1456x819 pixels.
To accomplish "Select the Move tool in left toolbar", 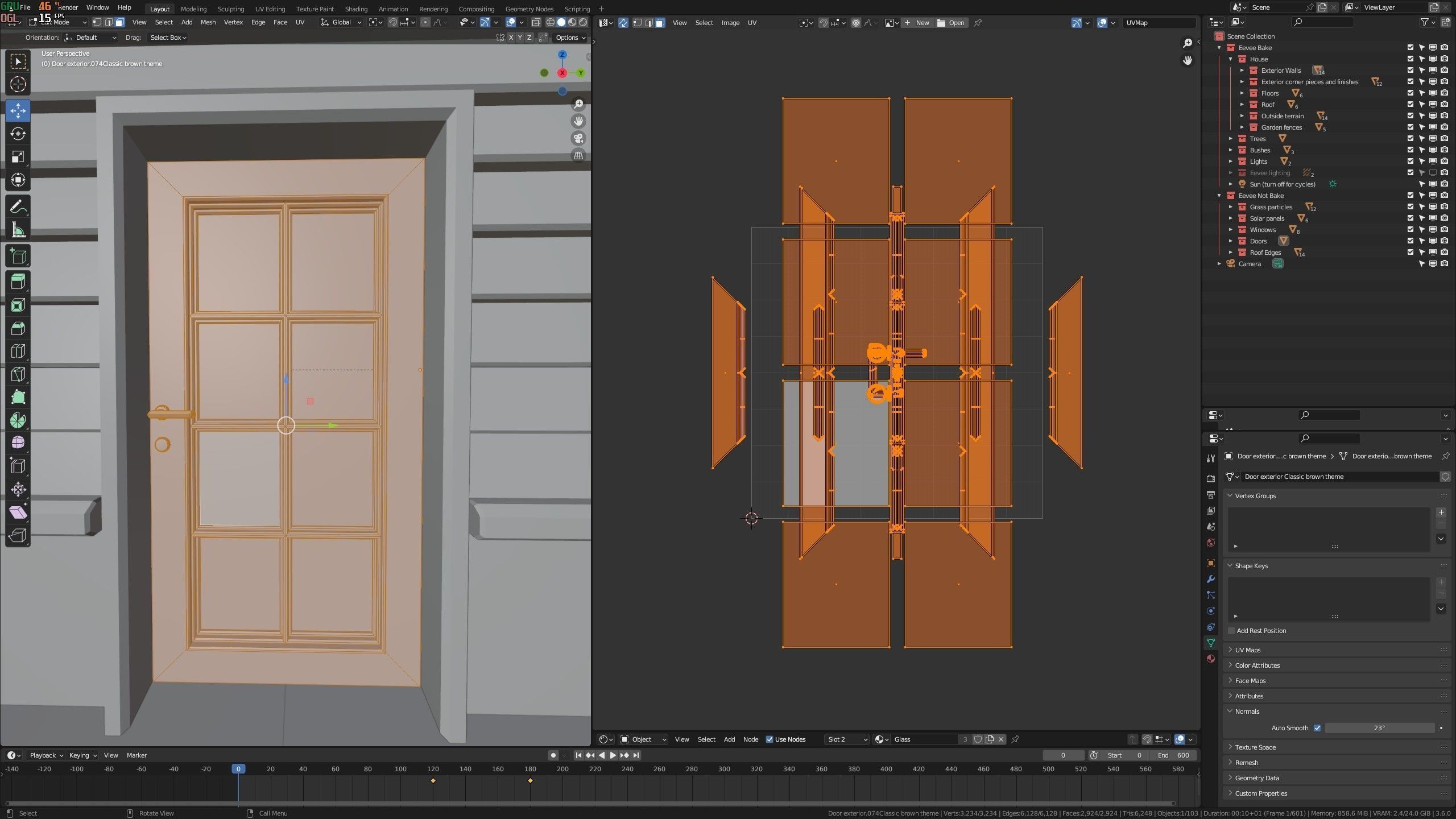I will pyautogui.click(x=18, y=110).
